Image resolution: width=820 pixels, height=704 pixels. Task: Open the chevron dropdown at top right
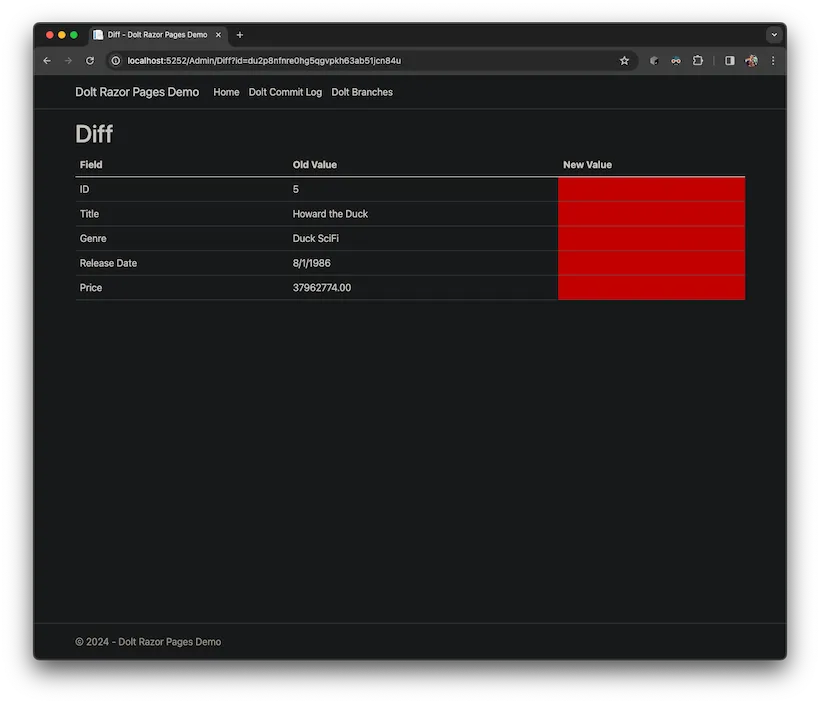tap(773, 34)
